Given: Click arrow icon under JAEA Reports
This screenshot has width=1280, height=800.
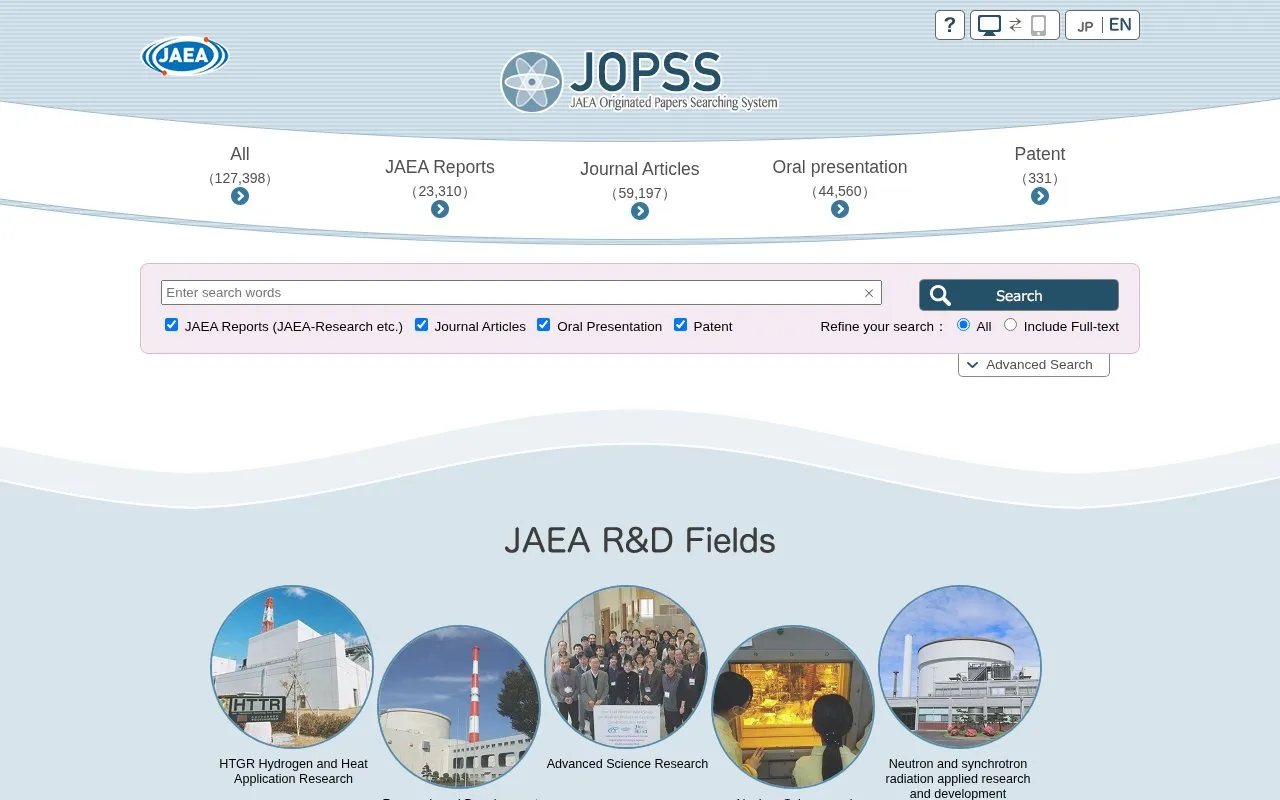Looking at the screenshot, I should 440,209.
